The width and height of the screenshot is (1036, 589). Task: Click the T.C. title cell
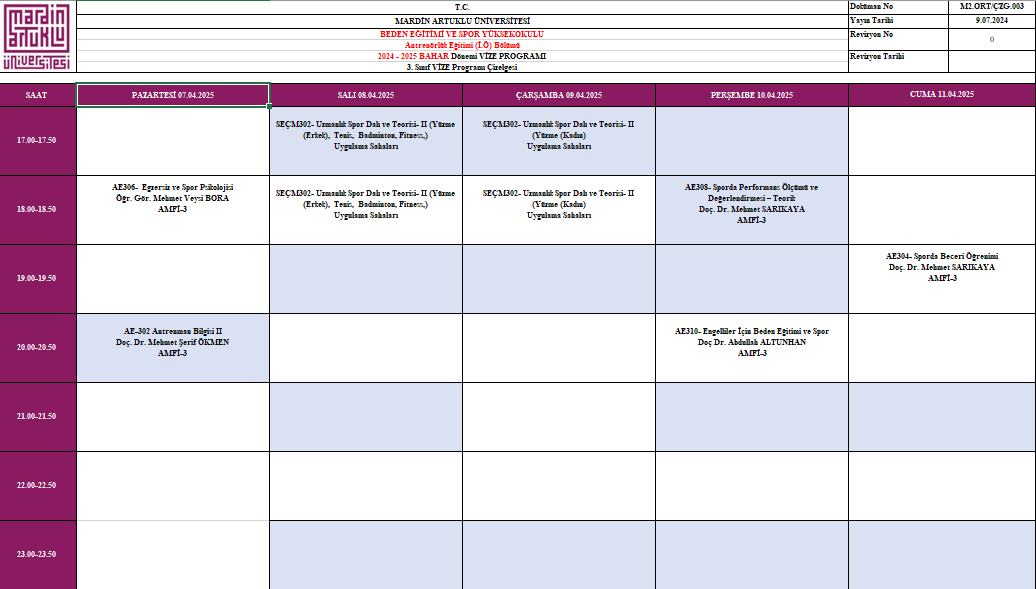tap(462, 7)
